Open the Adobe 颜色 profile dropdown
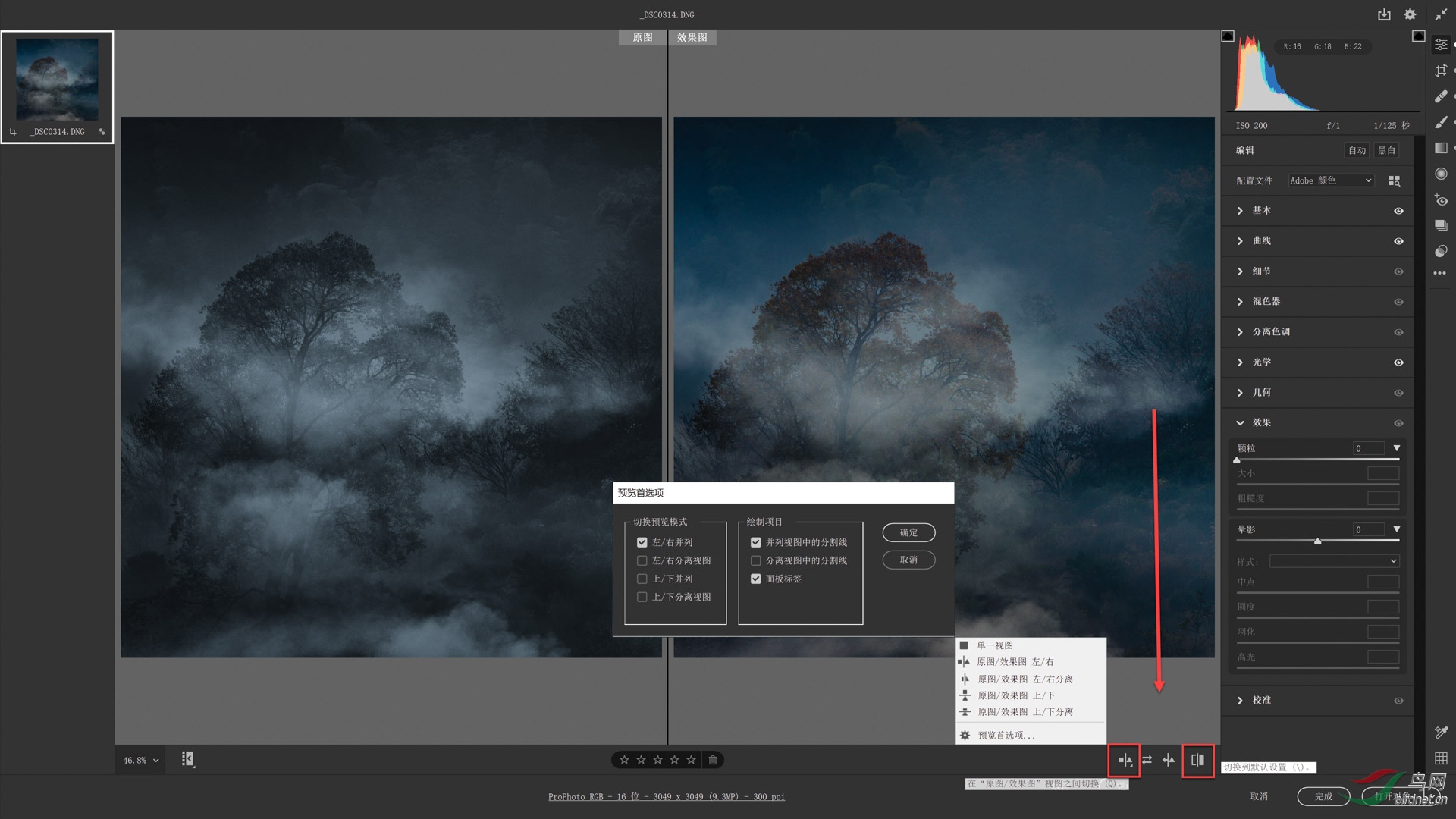This screenshot has height=819, width=1456. pos(1331,180)
